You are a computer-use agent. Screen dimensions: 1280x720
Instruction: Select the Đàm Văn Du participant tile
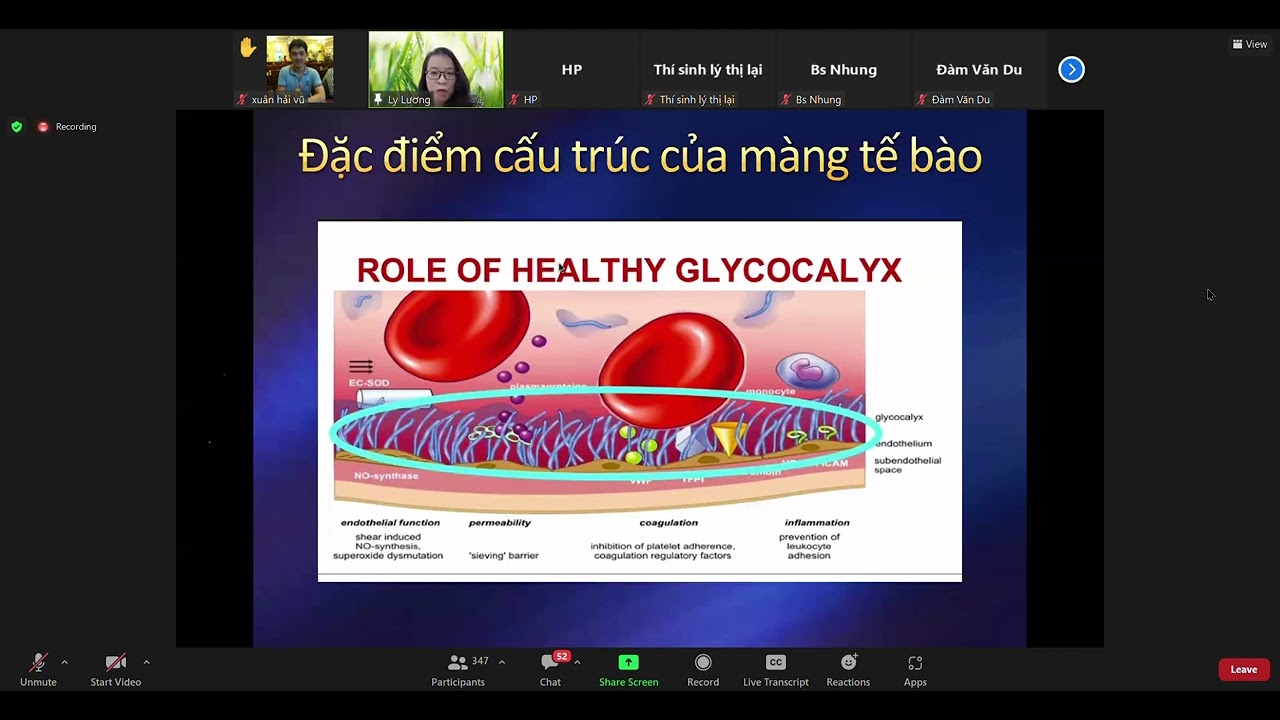(x=979, y=69)
